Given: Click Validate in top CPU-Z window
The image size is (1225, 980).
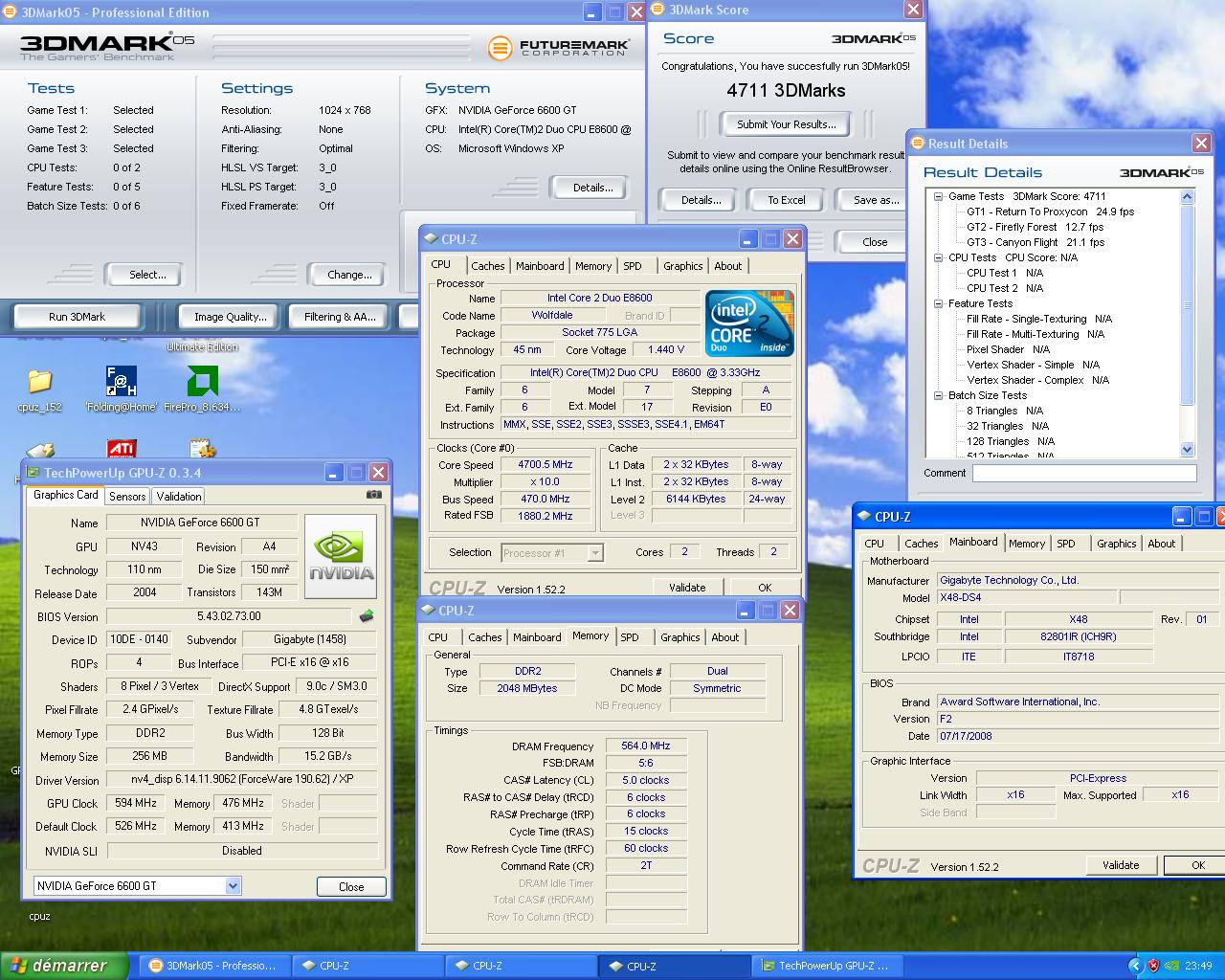Looking at the screenshot, I should (x=687, y=588).
